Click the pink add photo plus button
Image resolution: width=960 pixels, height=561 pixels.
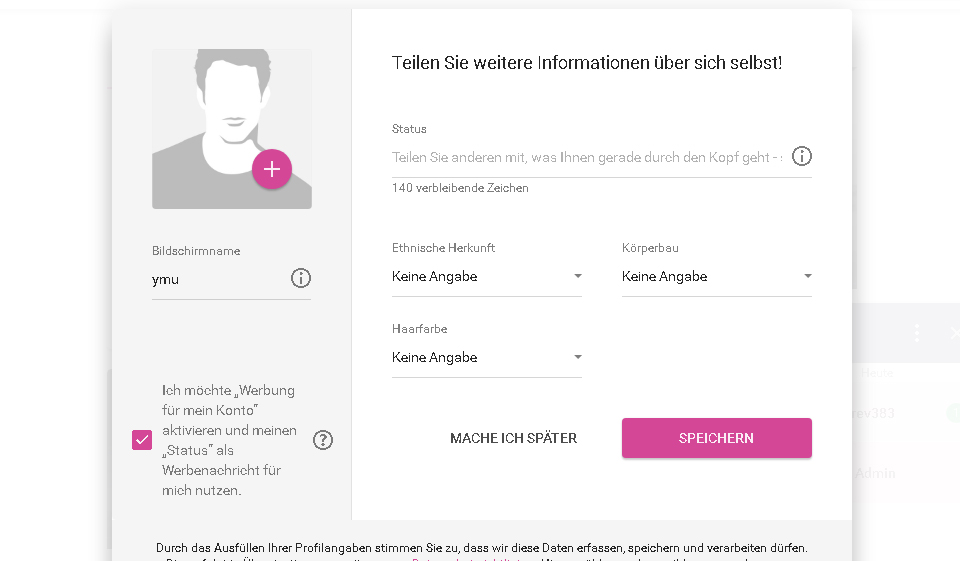pyautogui.click(x=272, y=169)
